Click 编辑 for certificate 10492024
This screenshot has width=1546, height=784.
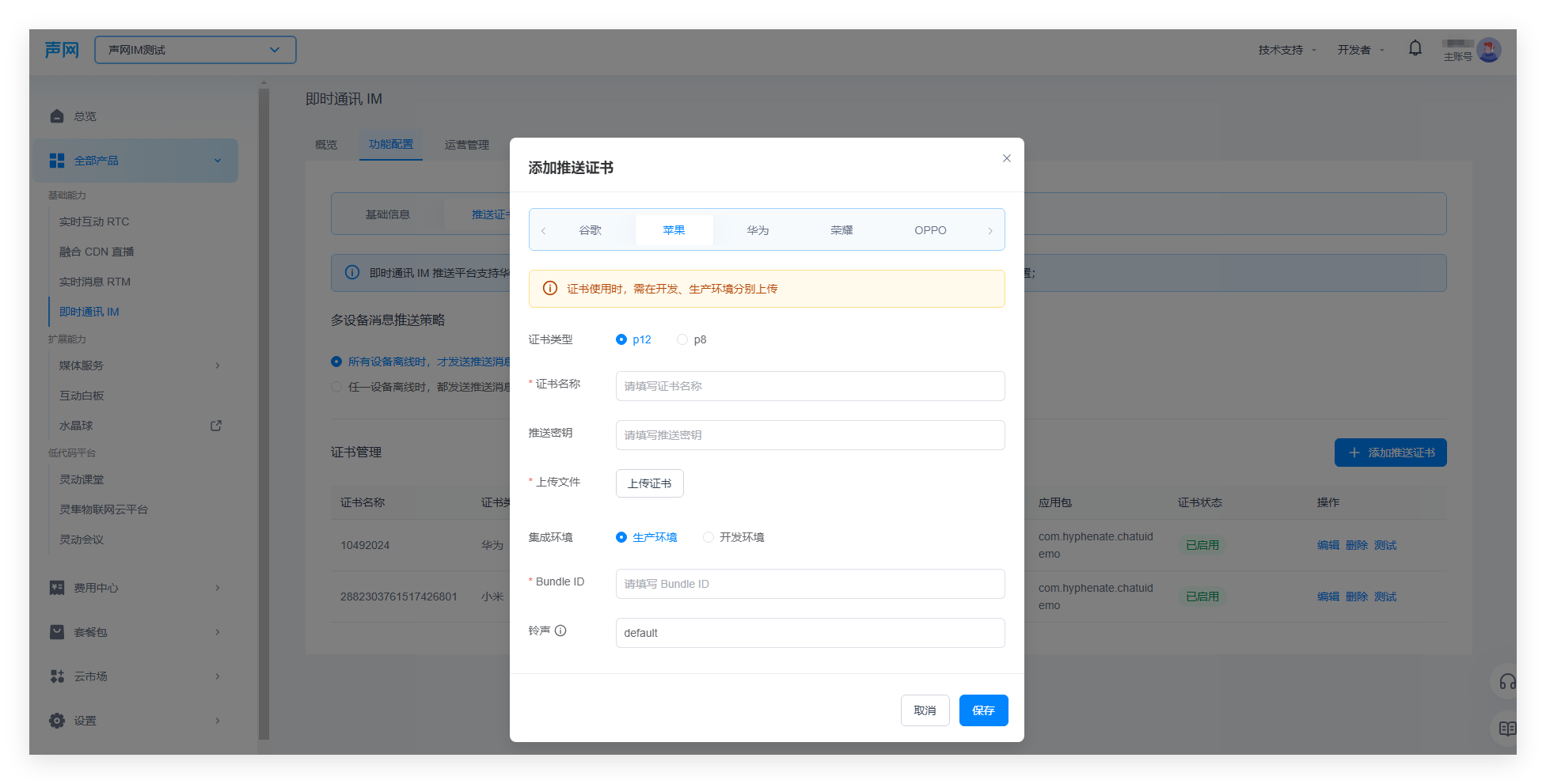tap(1328, 545)
